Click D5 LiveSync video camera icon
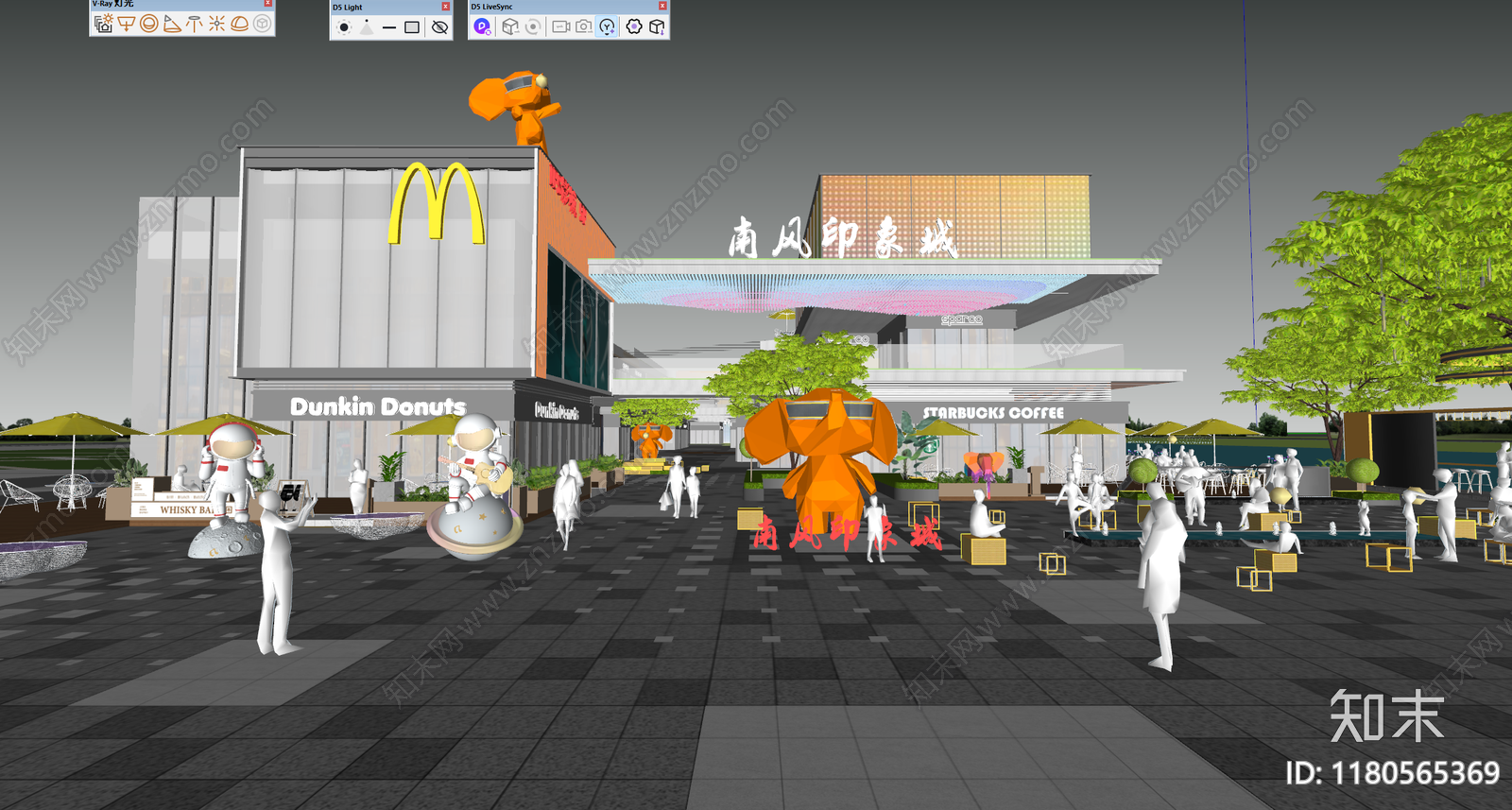This screenshot has width=1512, height=810. tap(561, 26)
